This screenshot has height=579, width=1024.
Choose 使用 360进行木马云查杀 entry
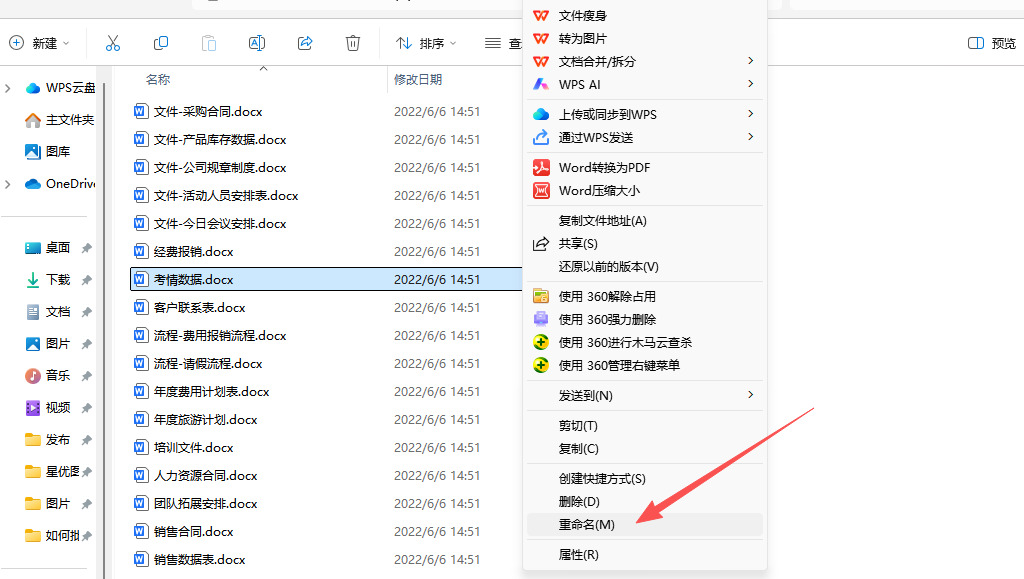click(645, 342)
